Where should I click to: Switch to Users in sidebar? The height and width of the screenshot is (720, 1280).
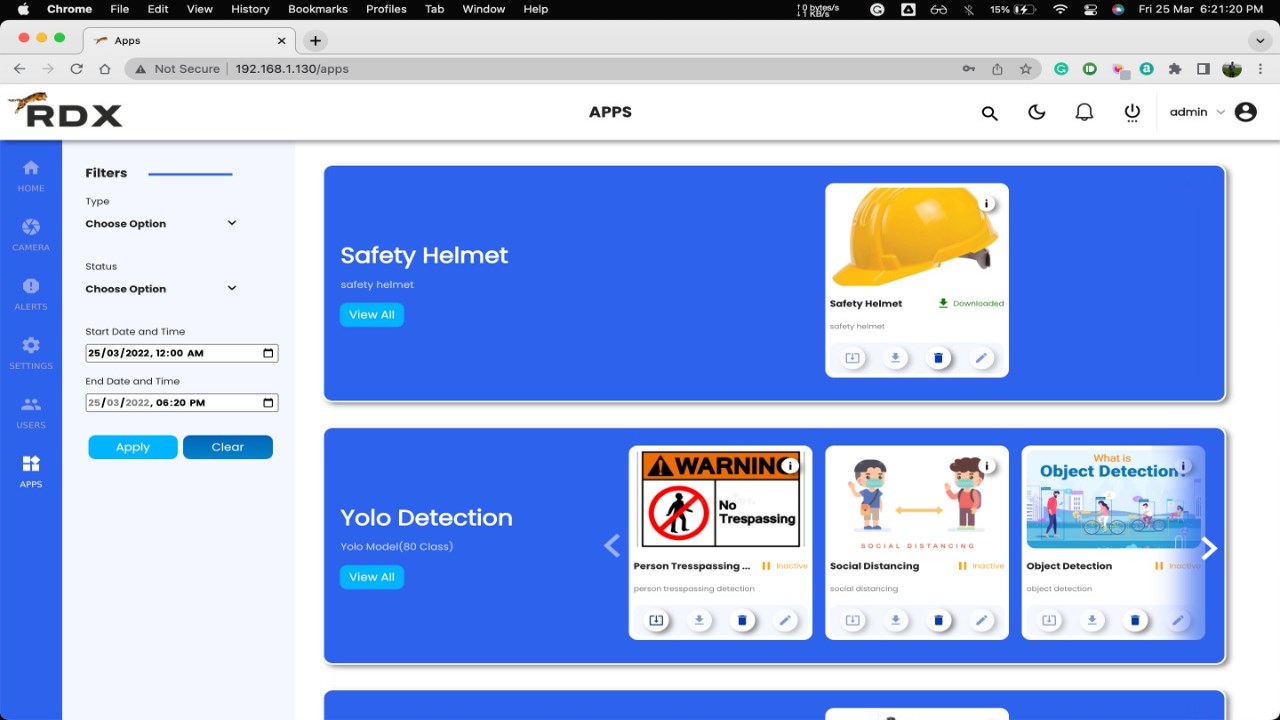(31, 412)
